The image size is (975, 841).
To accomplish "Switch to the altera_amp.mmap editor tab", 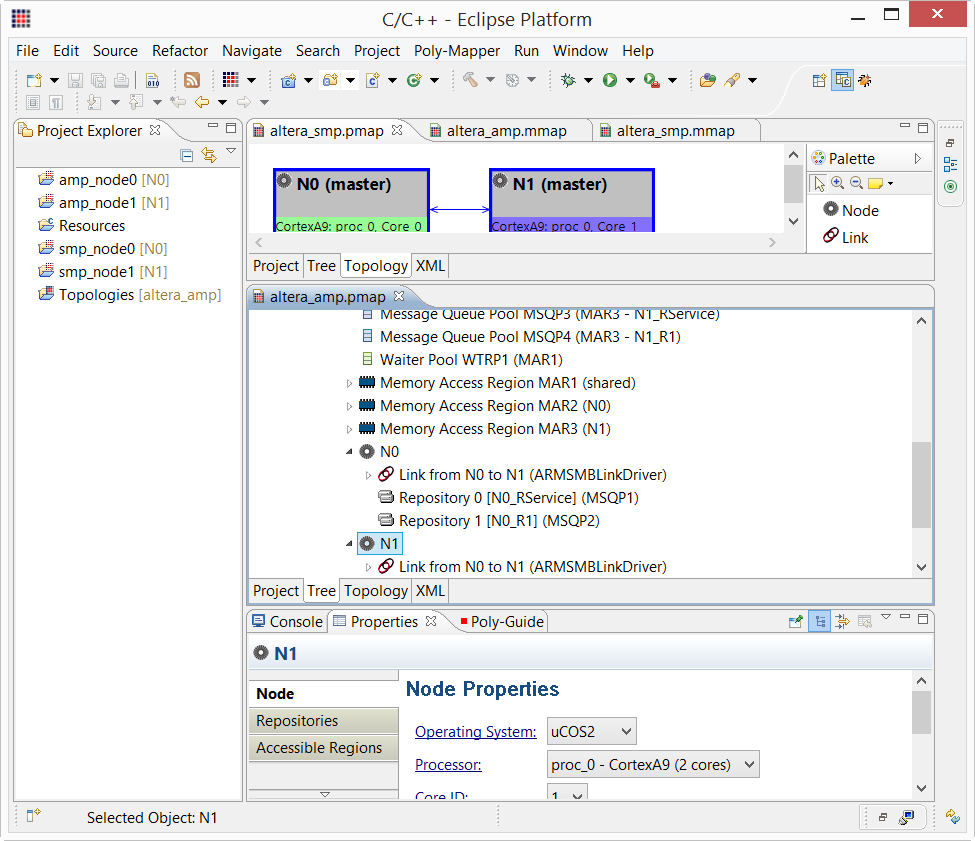I will (x=506, y=131).
